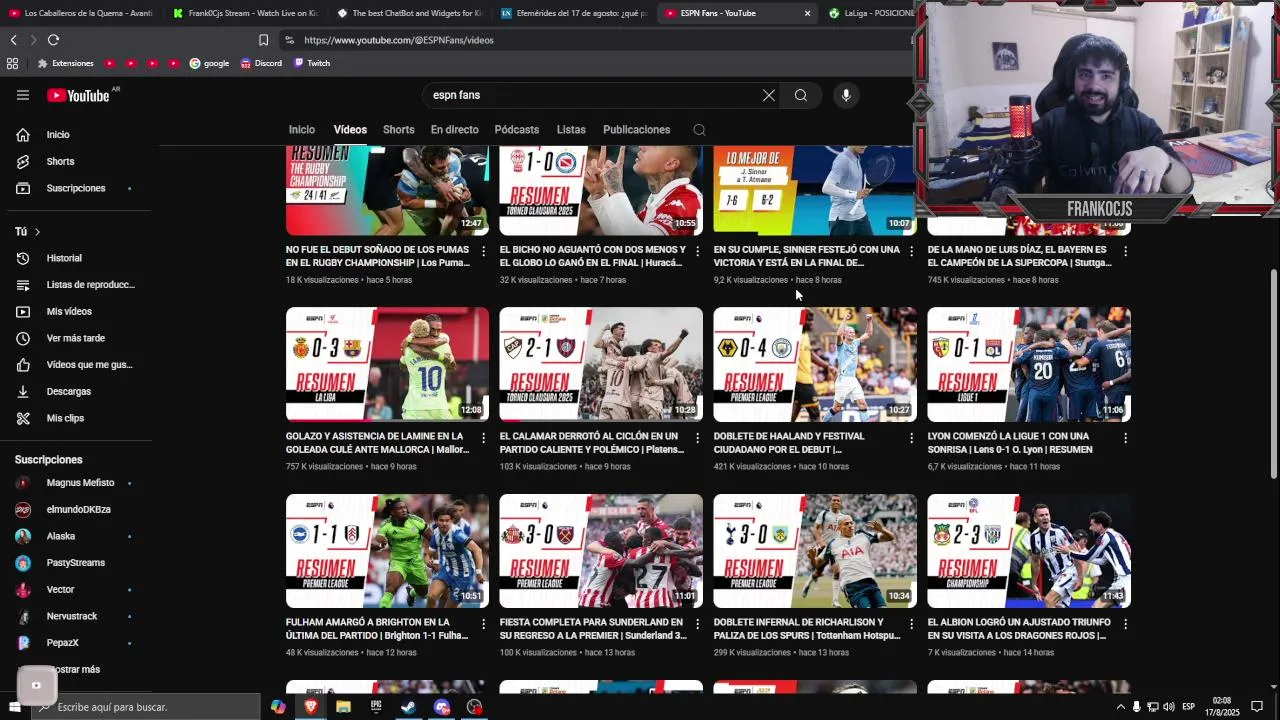Viewport: 1280px width, 720px height.
Task: Bookmark this page with the bookmark icon
Action: [x=264, y=40]
